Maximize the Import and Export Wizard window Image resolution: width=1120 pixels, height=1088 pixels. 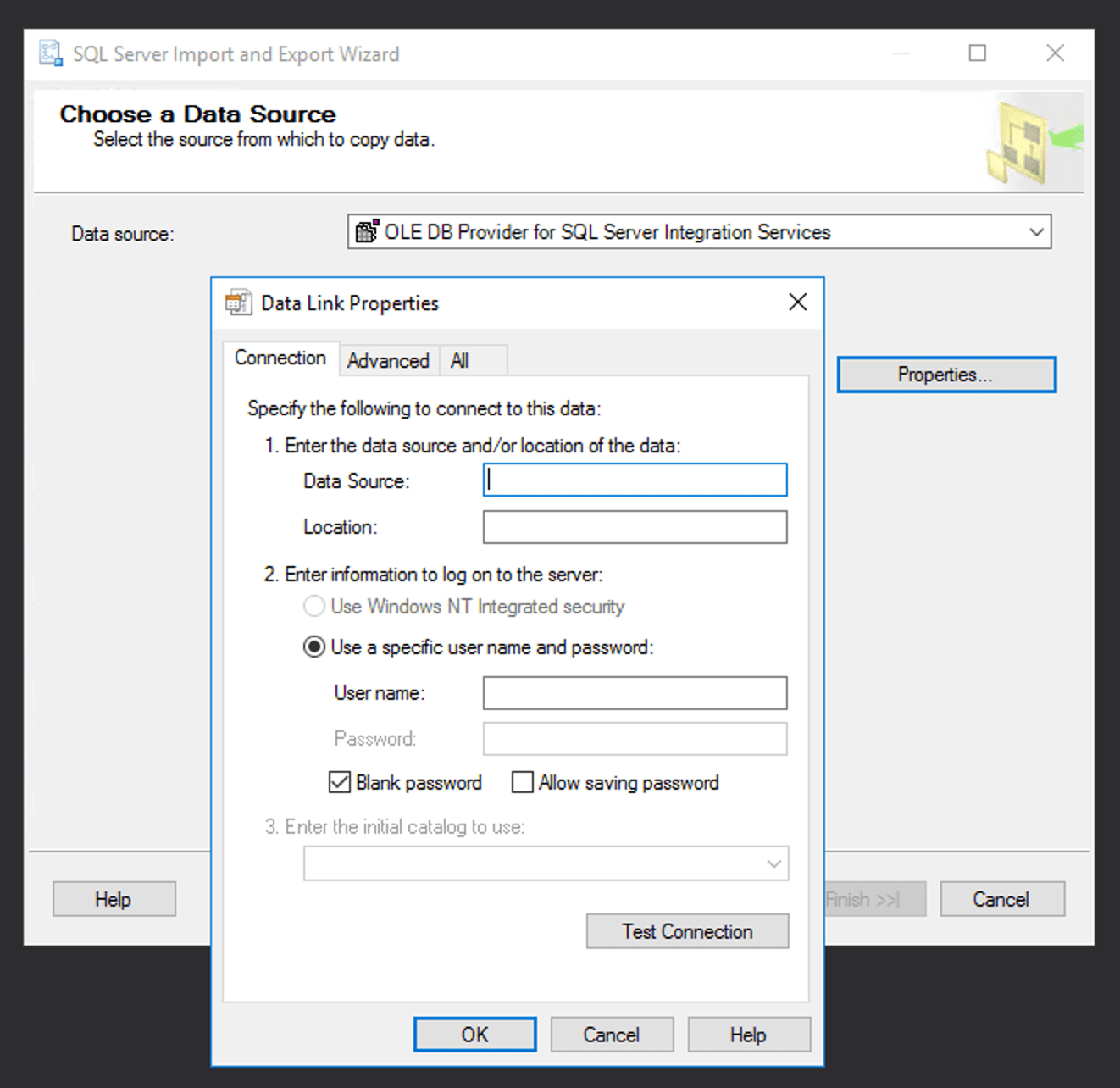(x=977, y=53)
